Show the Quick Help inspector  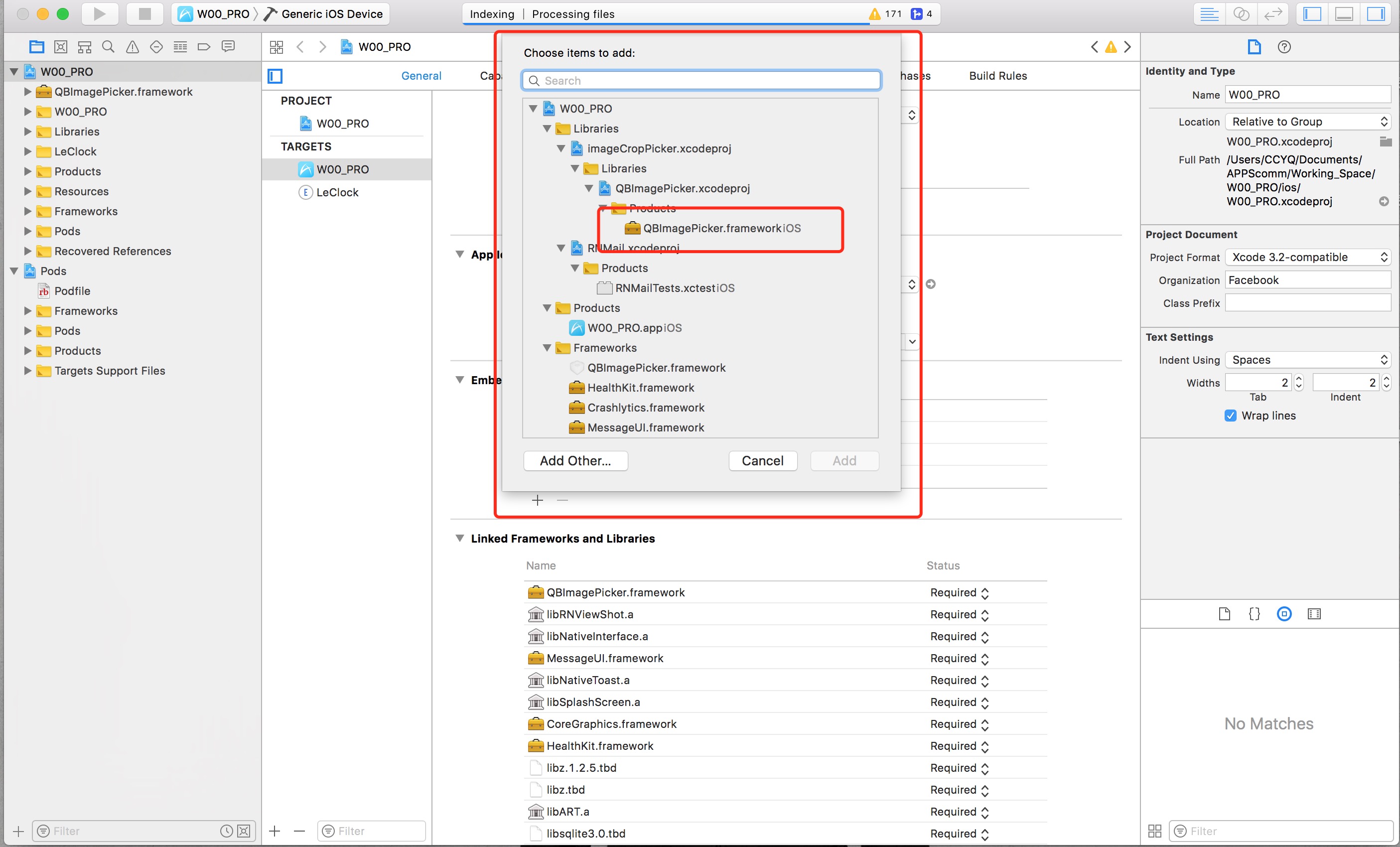coord(1284,46)
